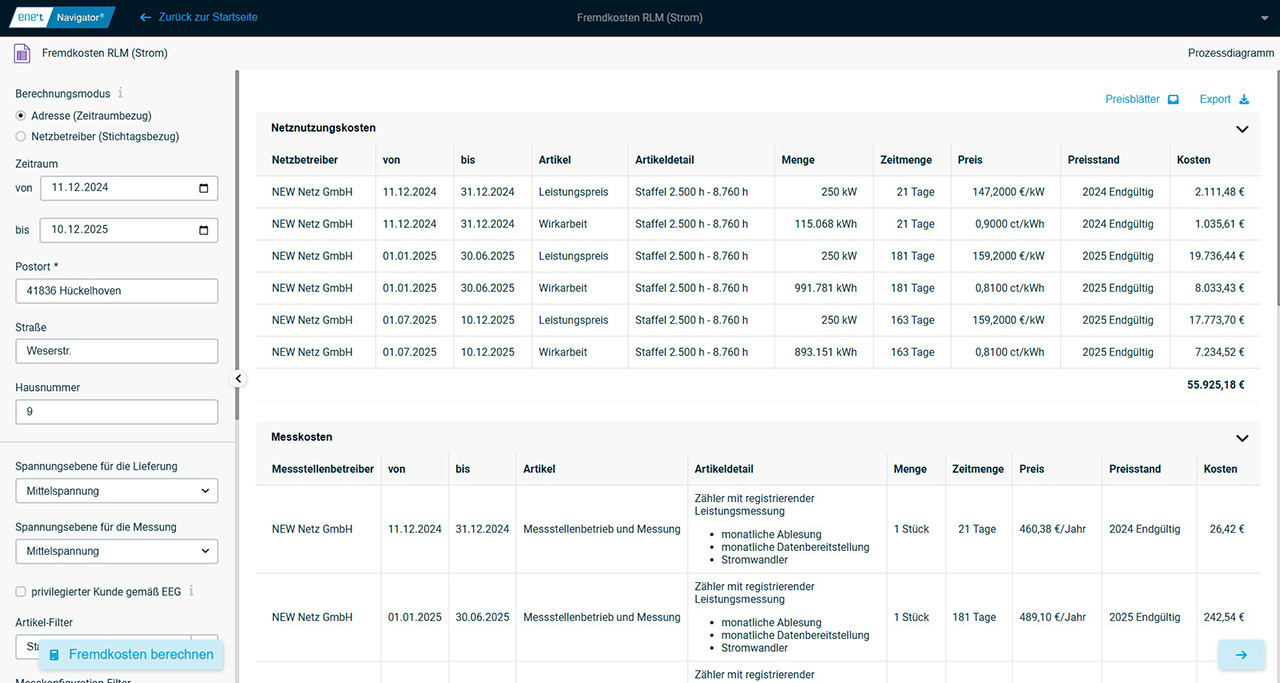Open the top-right user menu caret
Image resolution: width=1280 pixels, height=683 pixels.
pos(1264,18)
